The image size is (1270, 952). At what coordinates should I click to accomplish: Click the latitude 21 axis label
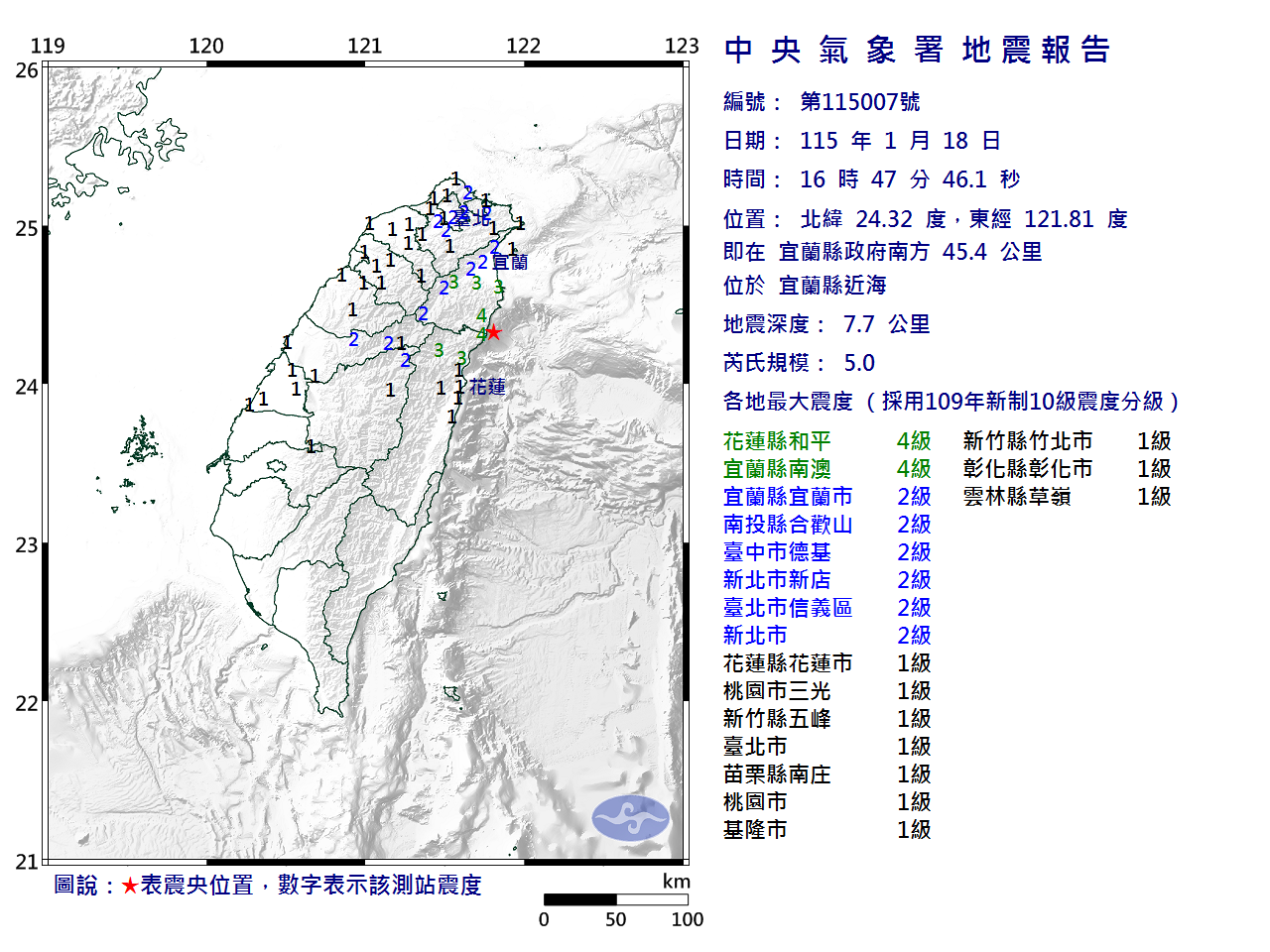pyautogui.click(x=27, y=862)
